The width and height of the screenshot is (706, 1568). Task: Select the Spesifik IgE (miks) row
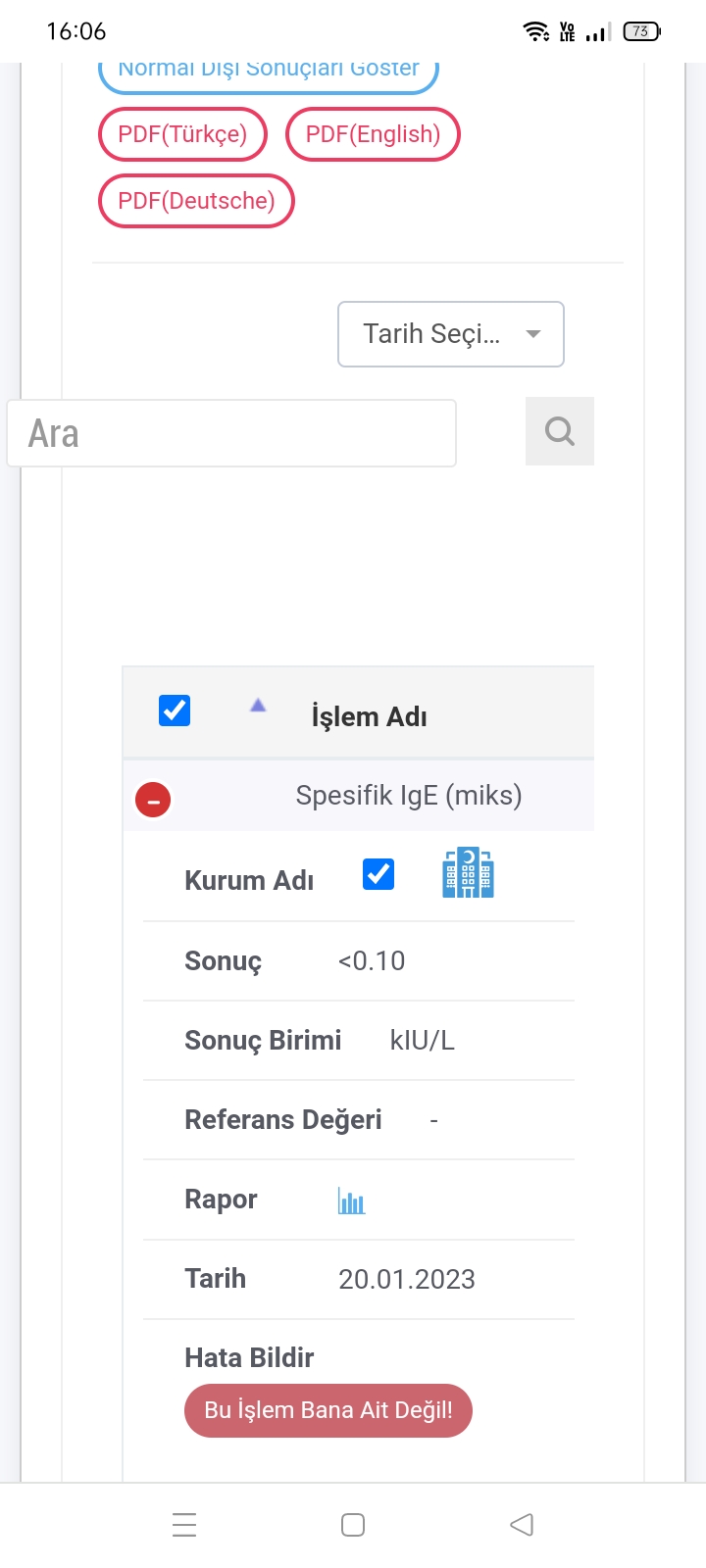pos(408,795)
